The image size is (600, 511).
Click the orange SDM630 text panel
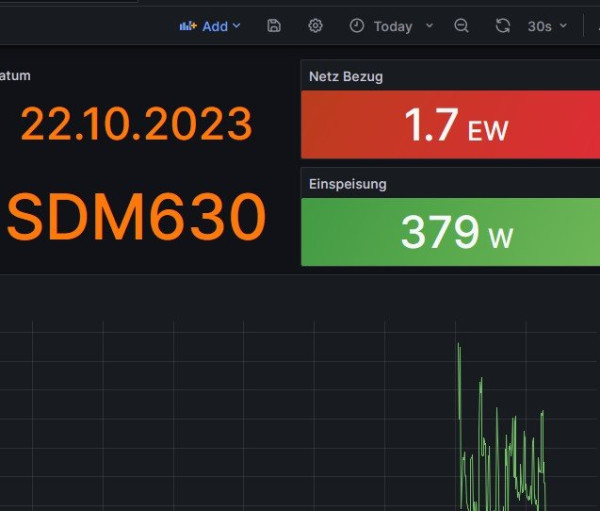[x=137, y=217]
